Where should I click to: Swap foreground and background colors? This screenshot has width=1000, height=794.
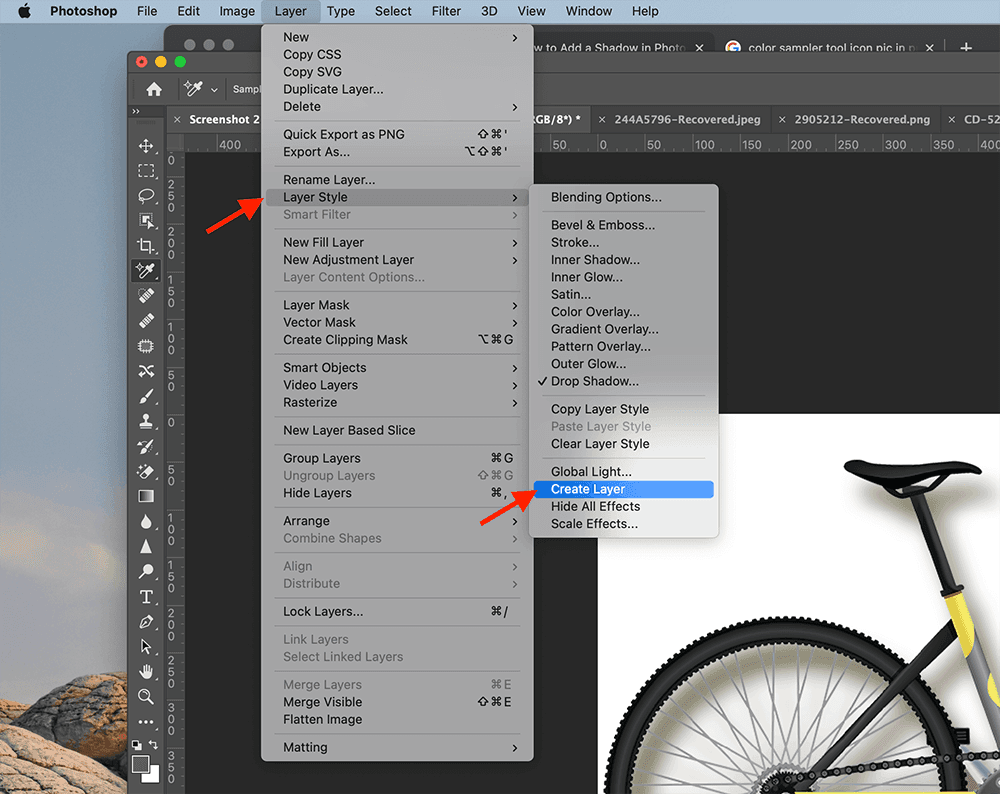(154, 744)
